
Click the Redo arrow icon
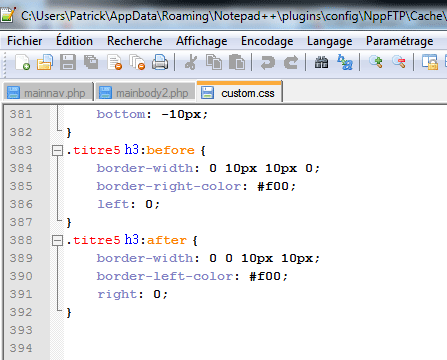click(x=291, y=62)
